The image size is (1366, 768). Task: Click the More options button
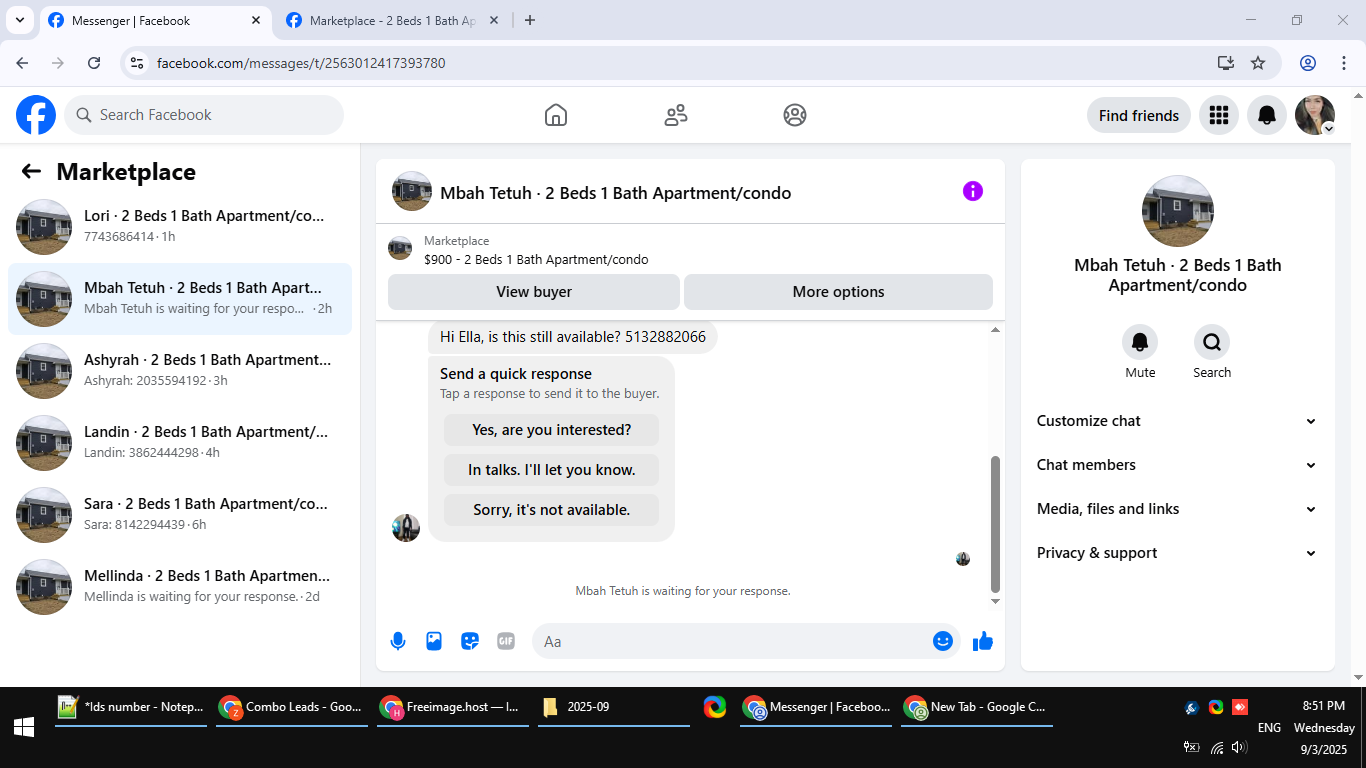click(x=838, y=292)
